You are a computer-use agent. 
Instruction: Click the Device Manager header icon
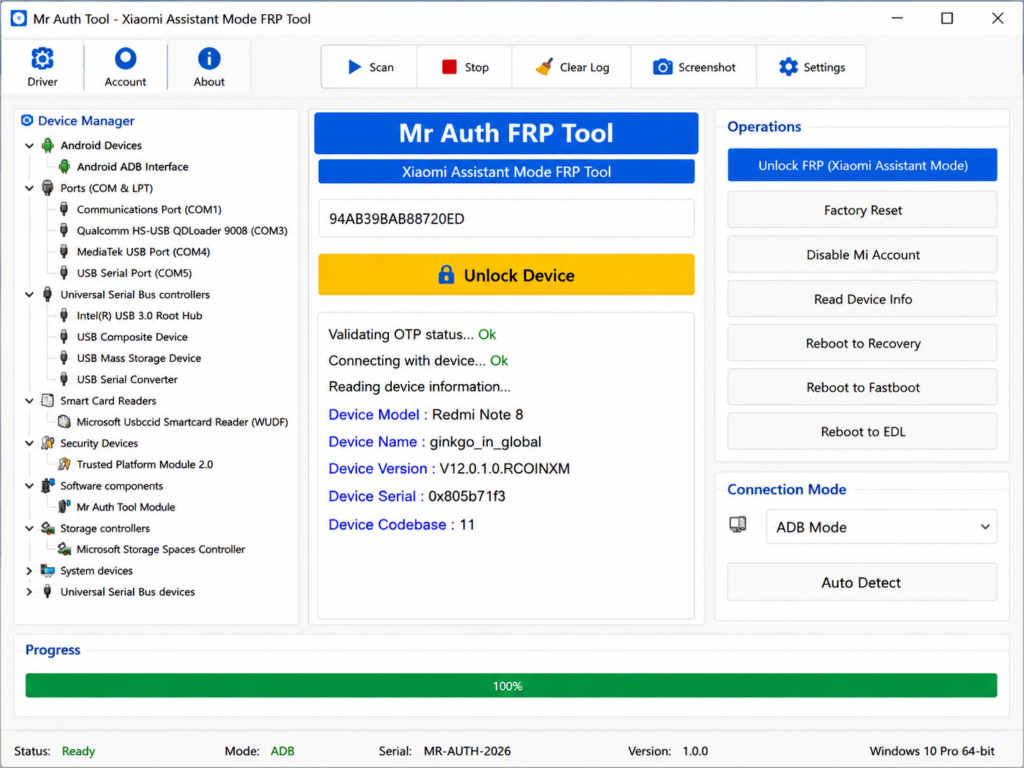[27, 120]
